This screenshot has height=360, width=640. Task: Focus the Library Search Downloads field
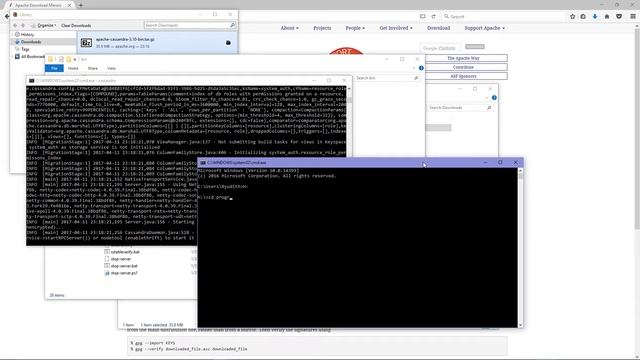(x=190, y=25)
